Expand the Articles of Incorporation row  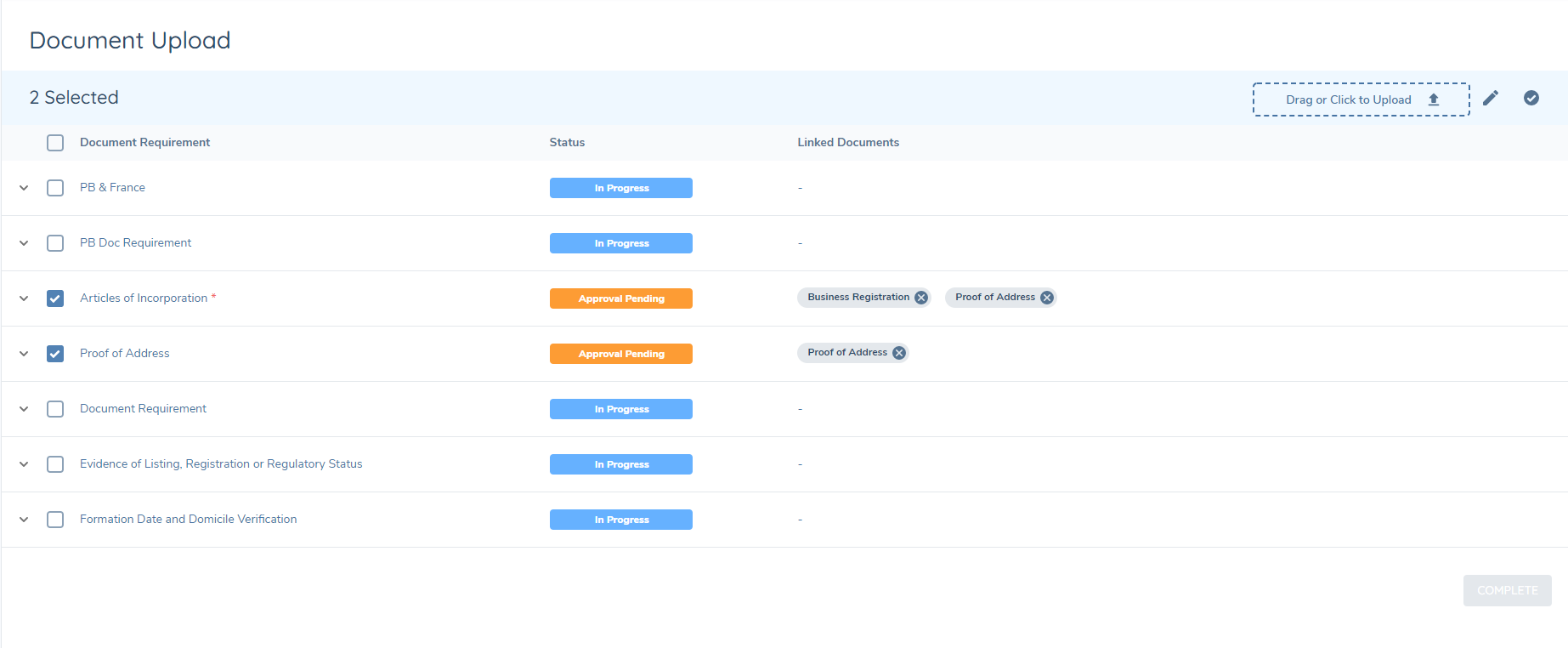[x=24, y=298]
